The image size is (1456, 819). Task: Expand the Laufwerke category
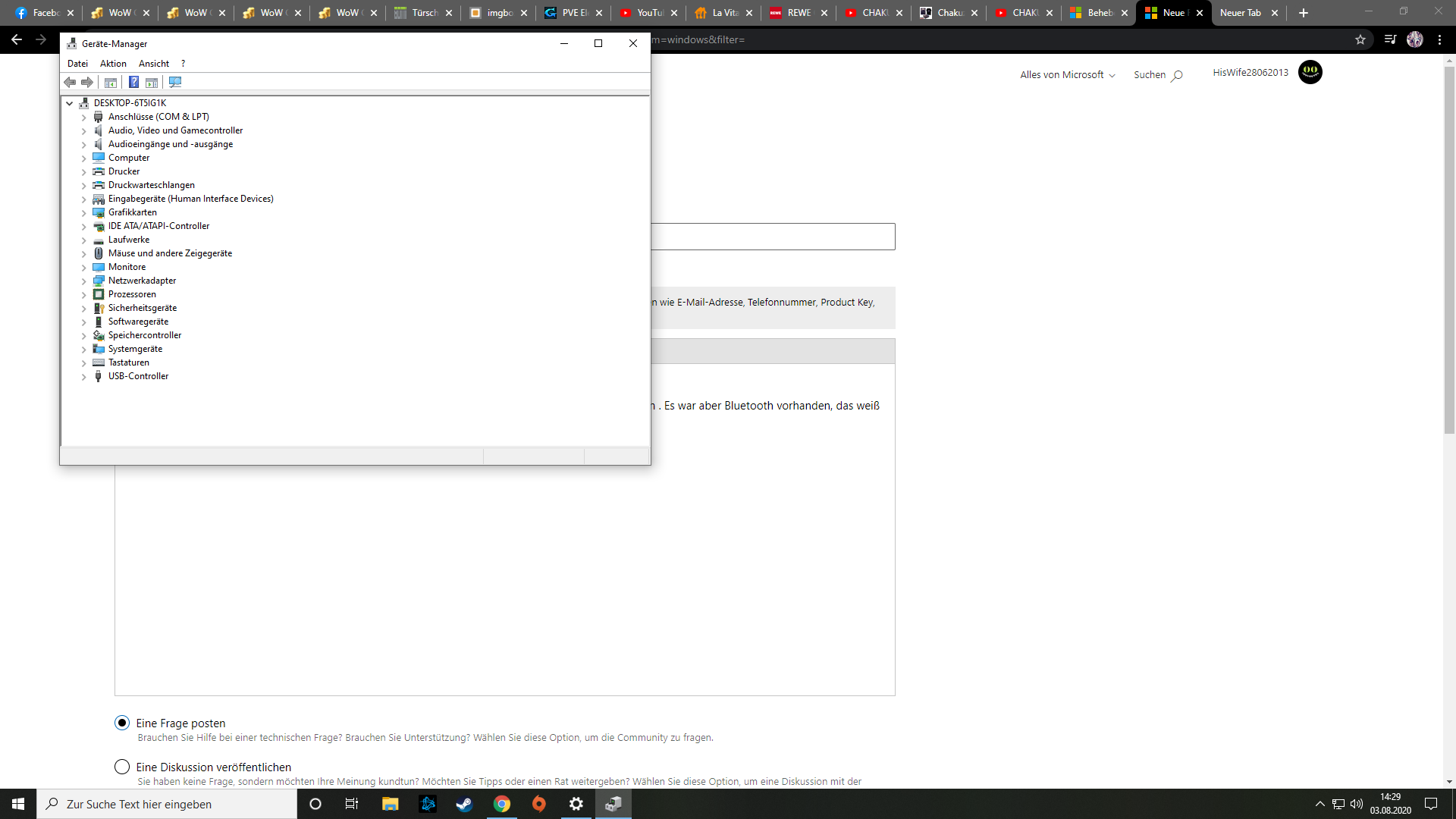coord(84,240)
